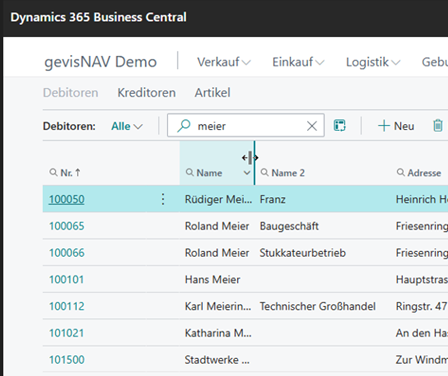Expand the Einkauf menu

click(x=298, y=62)
